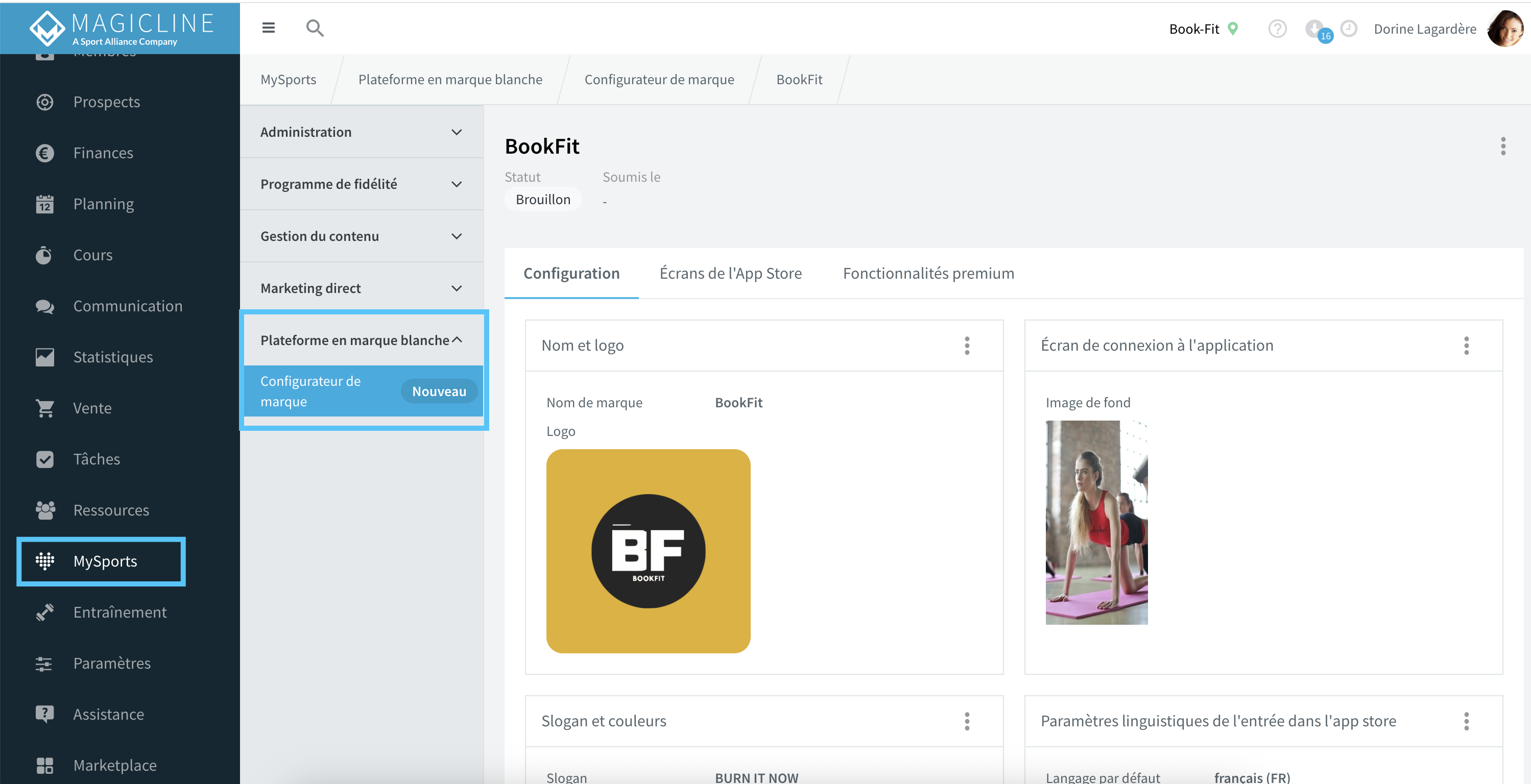This screenshot has height=784, width=1531.
Task: Collapse Plateforme en marque blanche section
Action: click(x=362, y=340)
